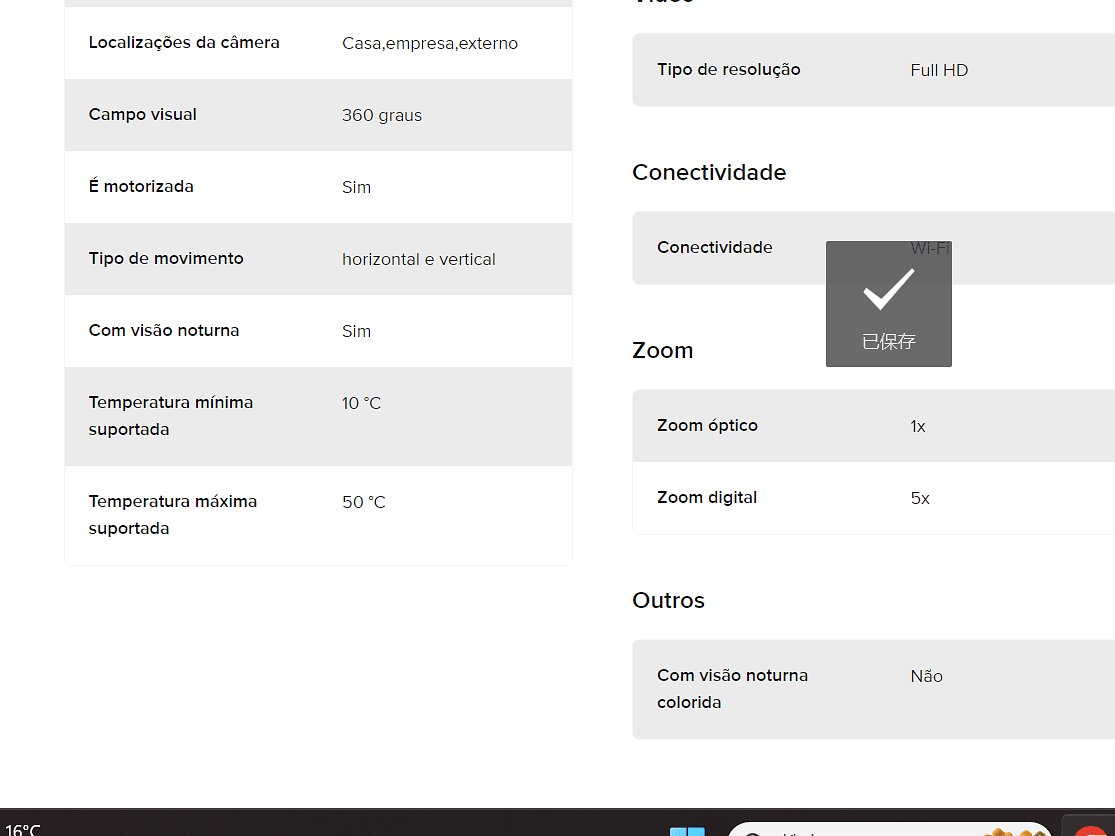Select 'Sim' in the É motorizada row
This screenshot has width=1115, height=836.
point(356,187)
